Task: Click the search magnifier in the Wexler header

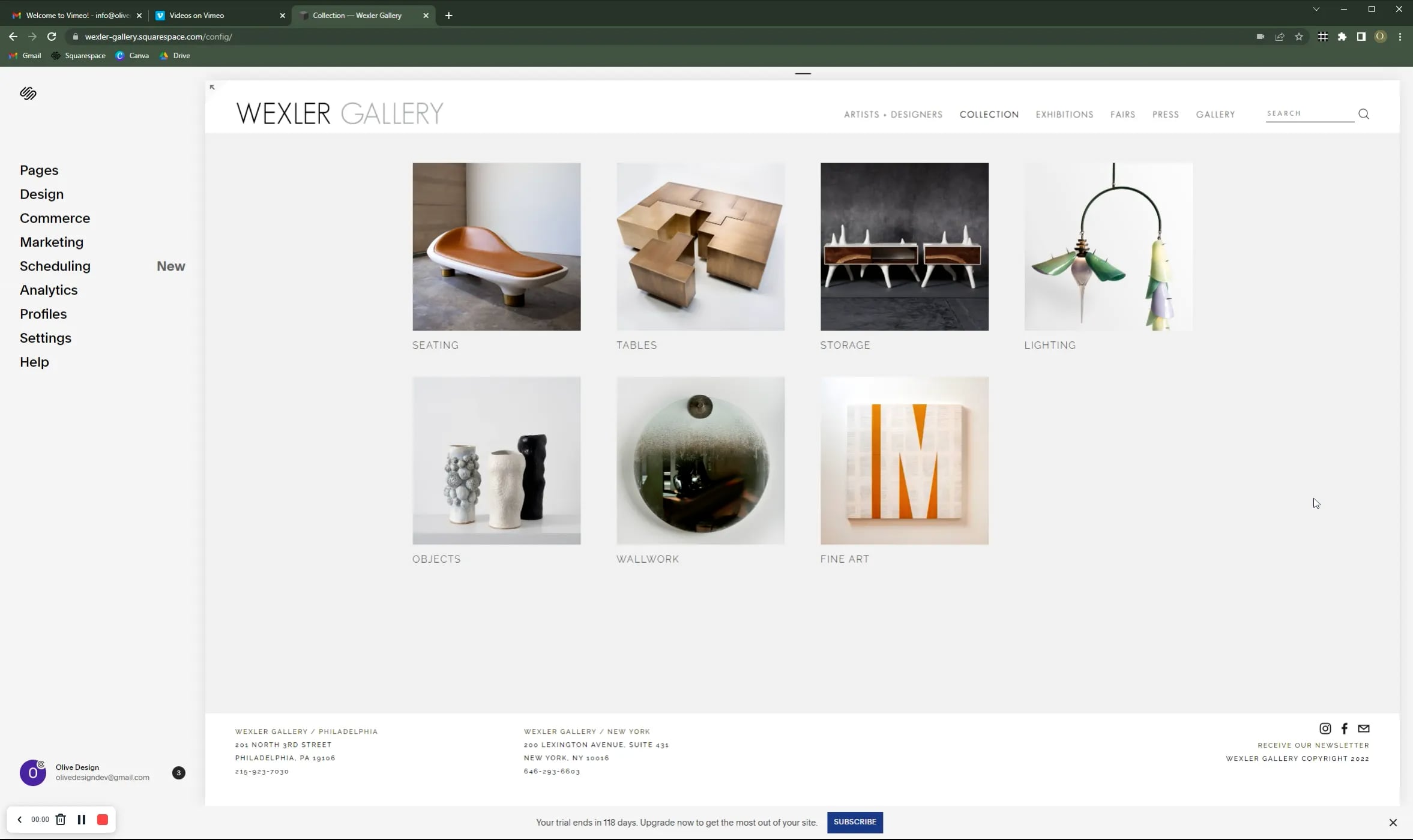Action: click(x=1364, y=113)
